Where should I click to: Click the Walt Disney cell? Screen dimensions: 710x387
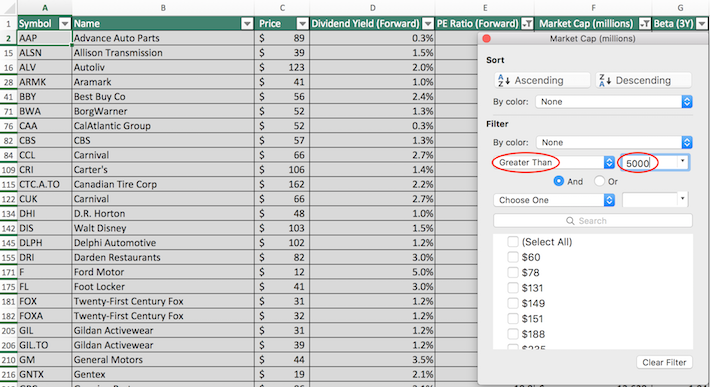pos(163,228)
